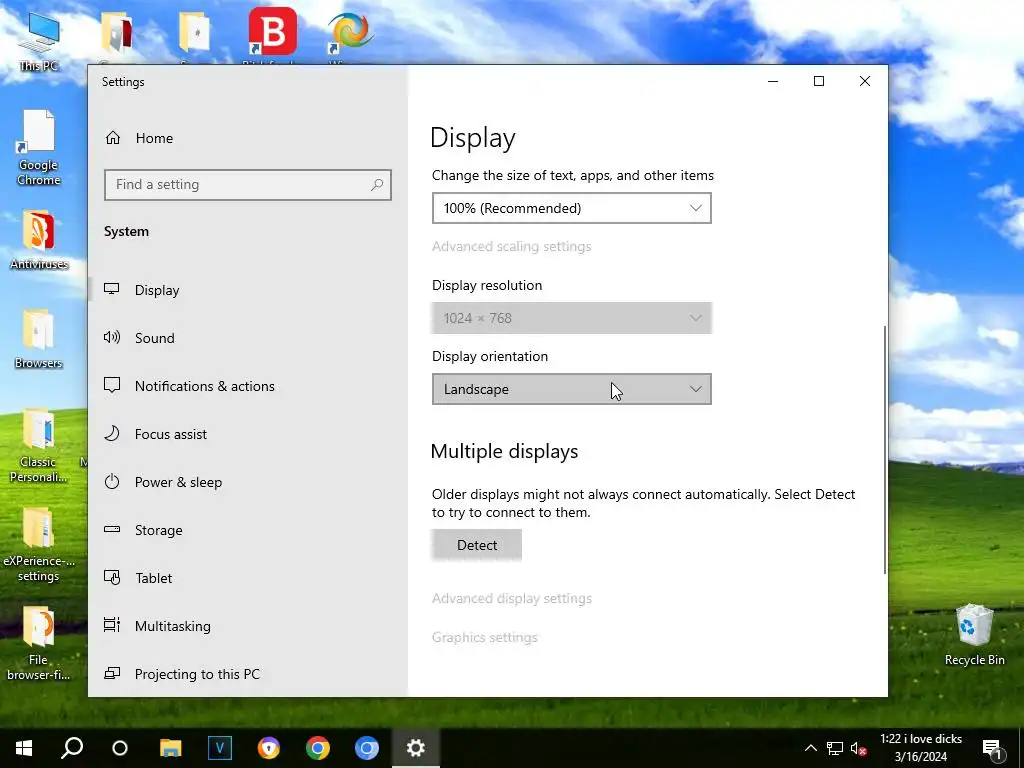Click the Detect button
1024x768 pixels.
pyautogui.click(x=477, y=545)
